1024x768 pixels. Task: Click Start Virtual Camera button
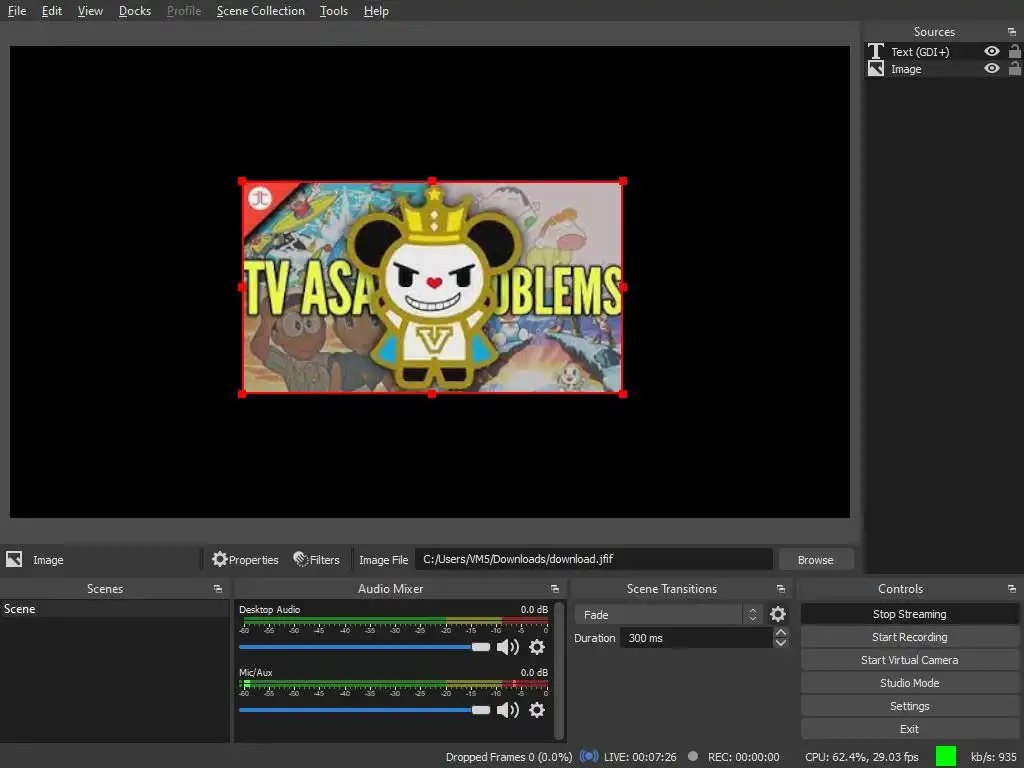(909, 660)
